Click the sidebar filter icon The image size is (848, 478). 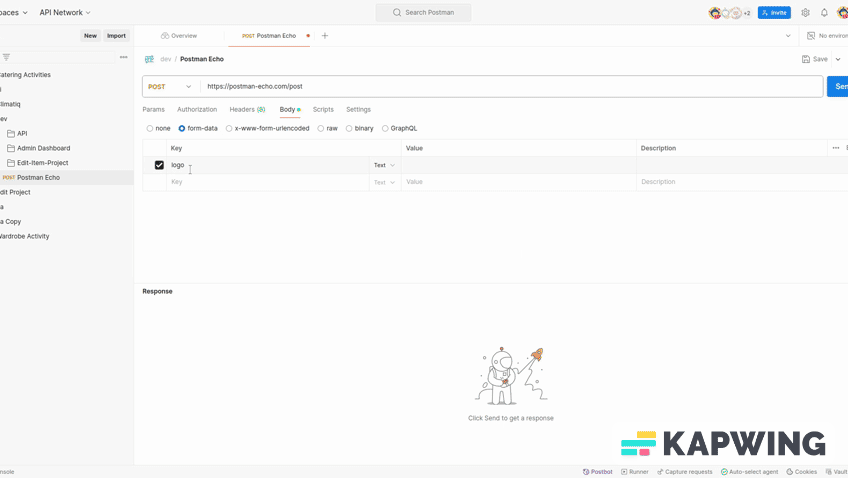point(6,57)
